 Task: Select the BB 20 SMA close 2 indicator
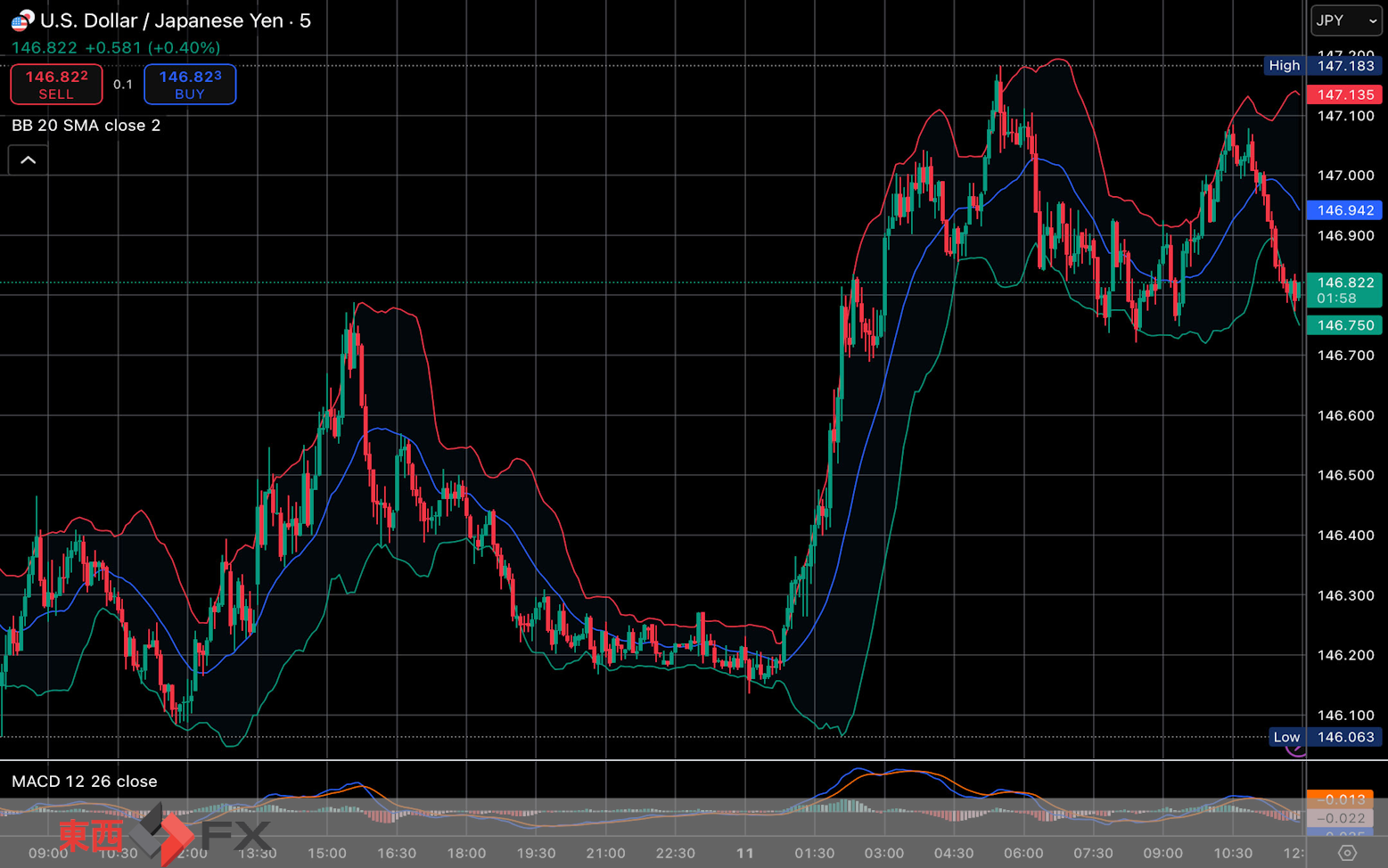click(x=86, y=126)
